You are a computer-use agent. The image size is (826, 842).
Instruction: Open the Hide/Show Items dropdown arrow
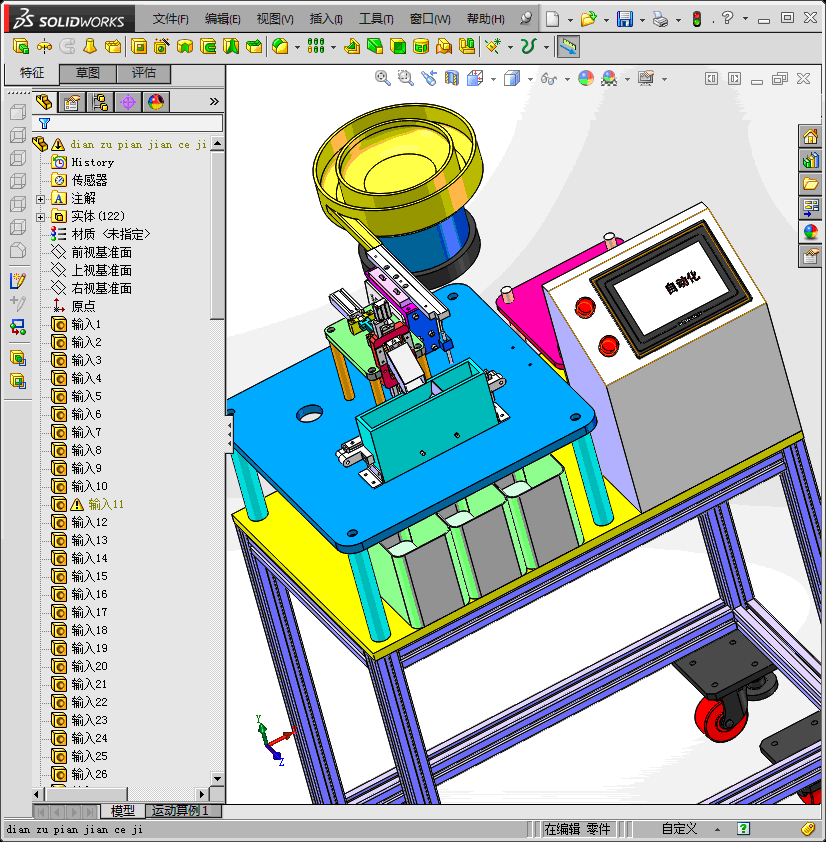[567, 79]
